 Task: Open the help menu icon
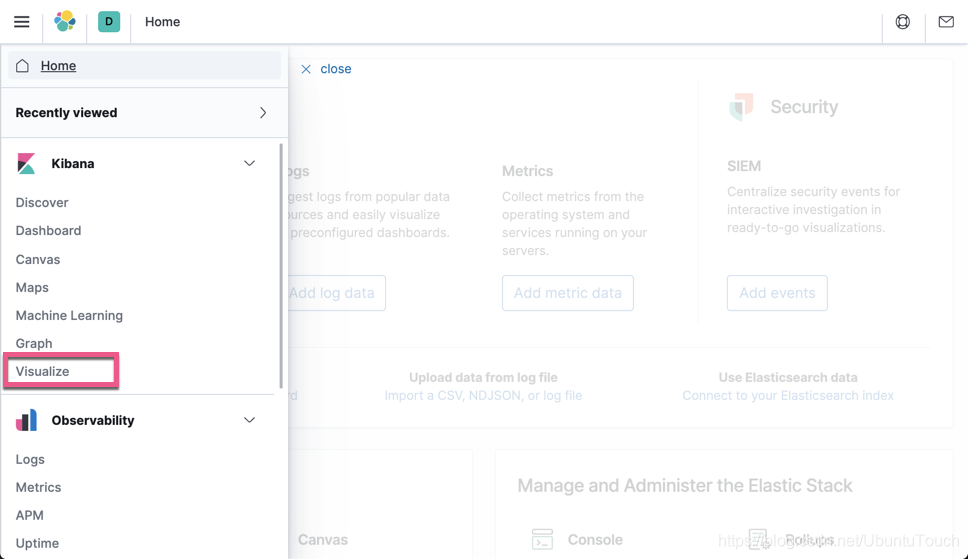[x=903, y=22]
